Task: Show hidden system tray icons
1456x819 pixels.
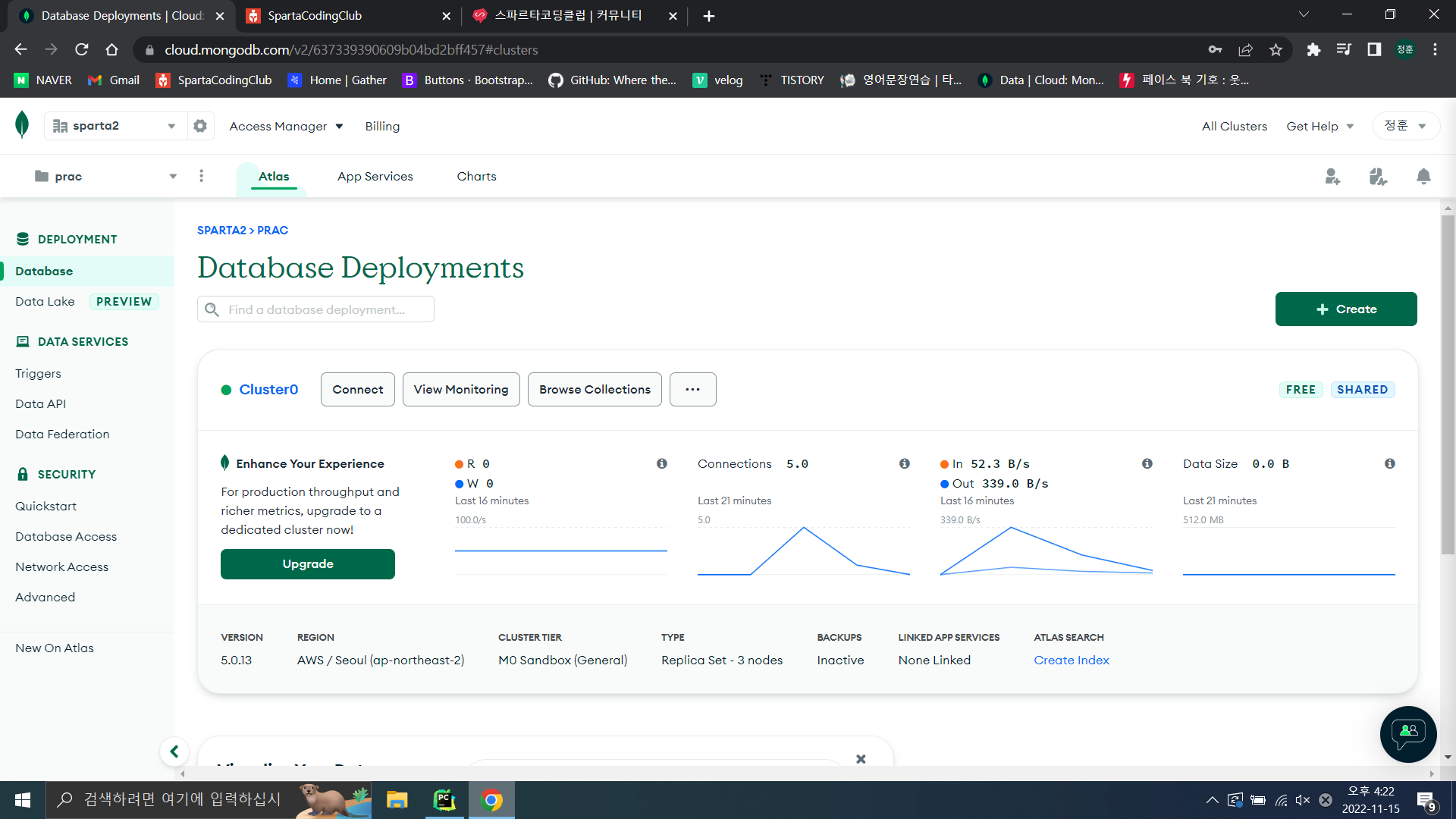Action: (1212, 800)
